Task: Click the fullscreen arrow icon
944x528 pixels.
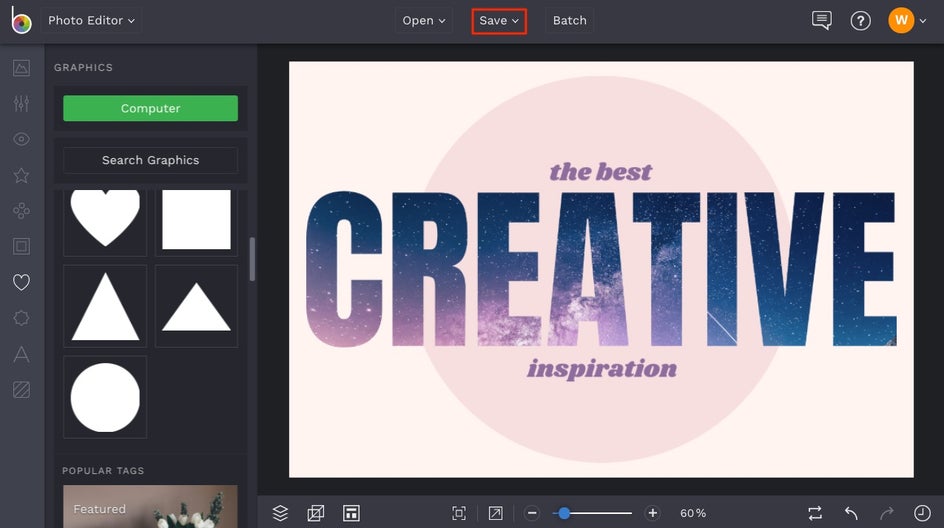Action: [x=495, y=513]
